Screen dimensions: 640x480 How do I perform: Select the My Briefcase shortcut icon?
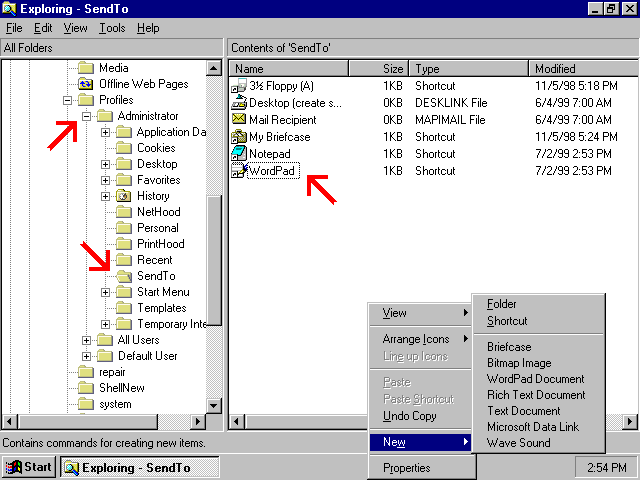pos(239,136)
